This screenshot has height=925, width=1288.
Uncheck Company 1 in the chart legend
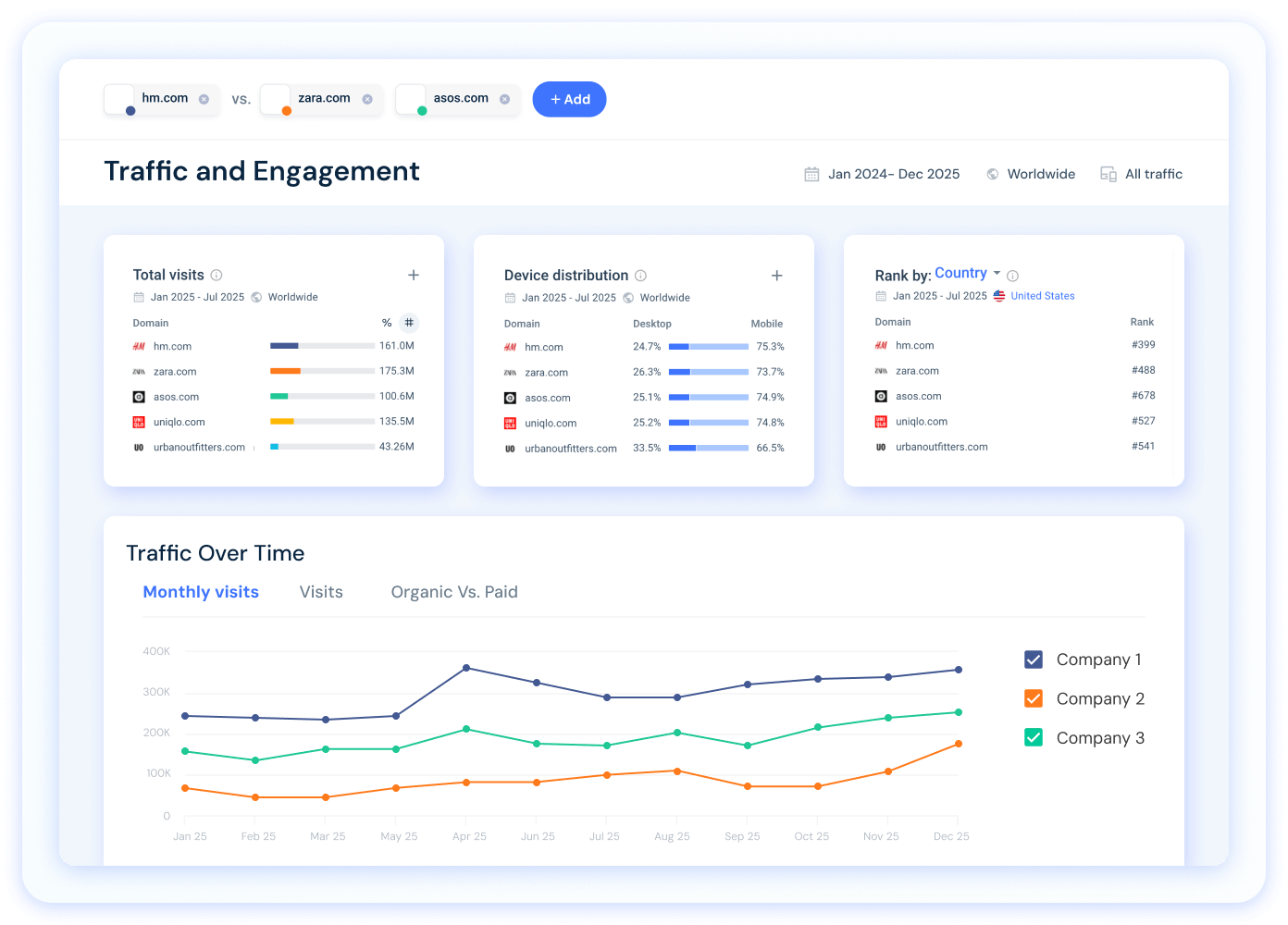(x=1034, y=660)
